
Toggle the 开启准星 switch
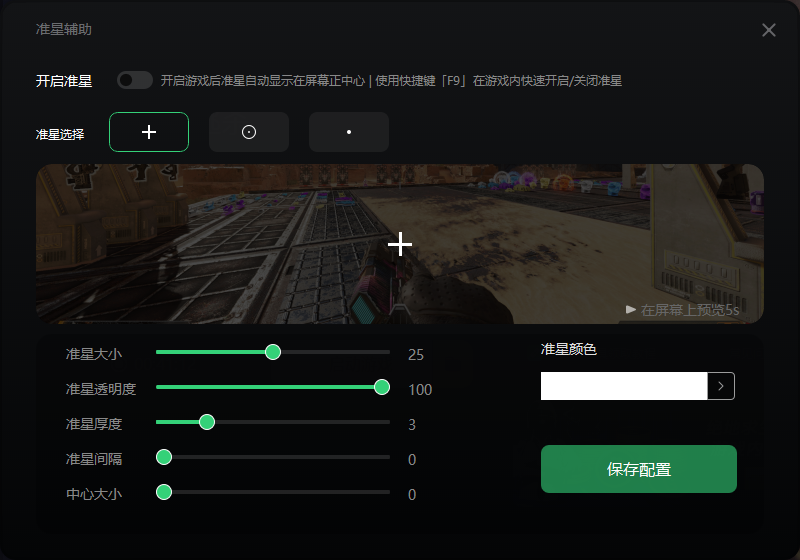135,80
